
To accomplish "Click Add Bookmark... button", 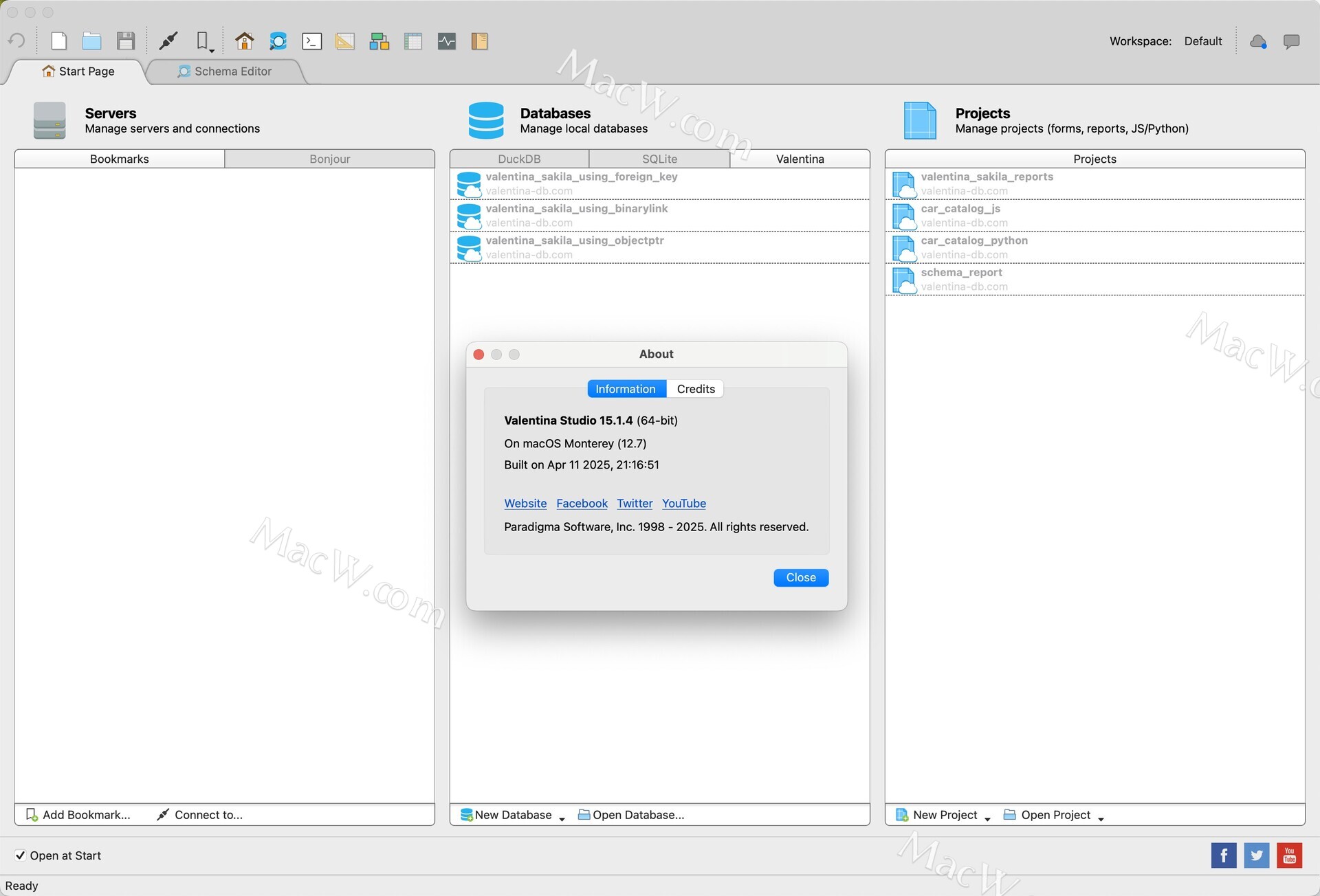I will point(78,815).
